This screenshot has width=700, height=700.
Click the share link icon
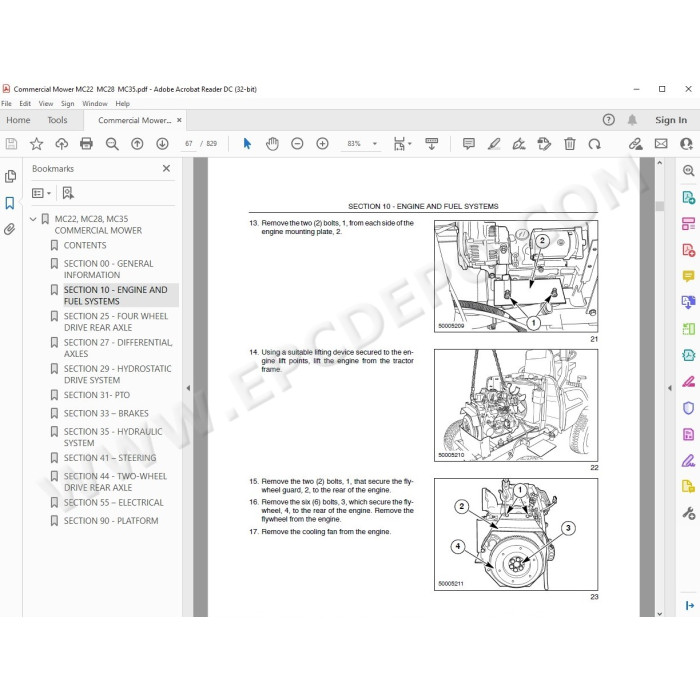point(636,144)
